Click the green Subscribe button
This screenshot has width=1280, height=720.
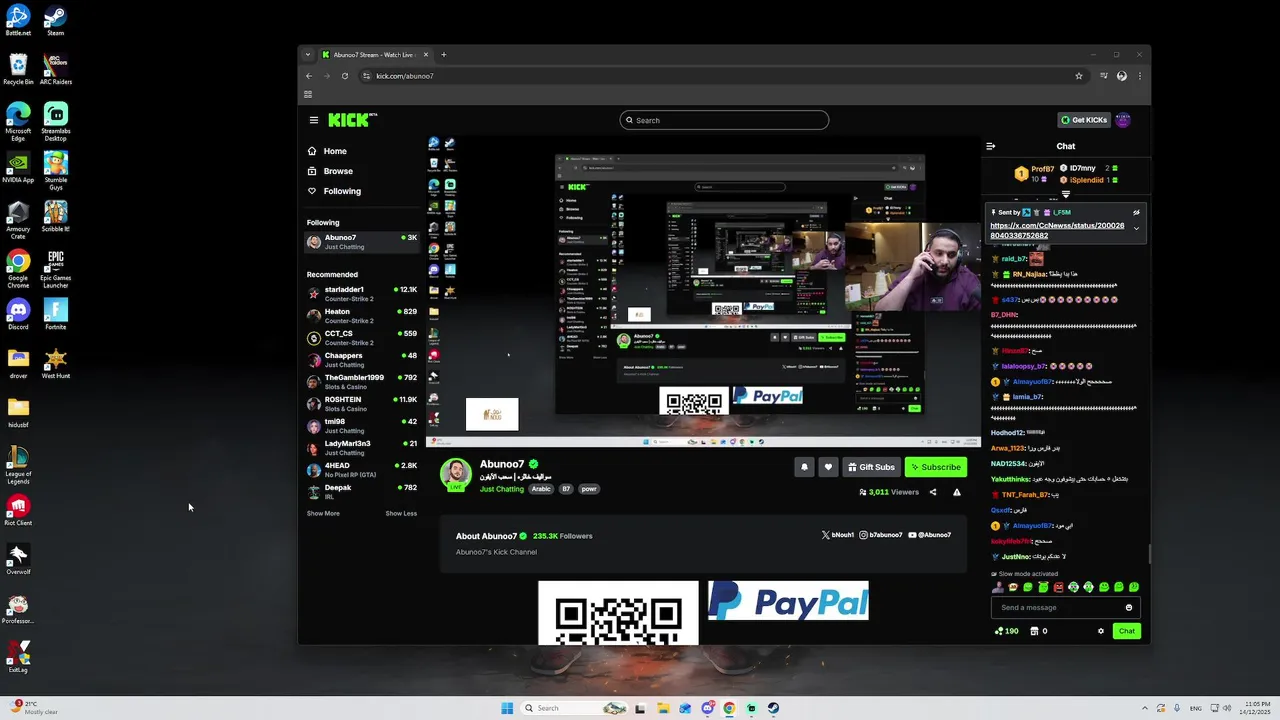pyautogui.click(x=936, y=467)
